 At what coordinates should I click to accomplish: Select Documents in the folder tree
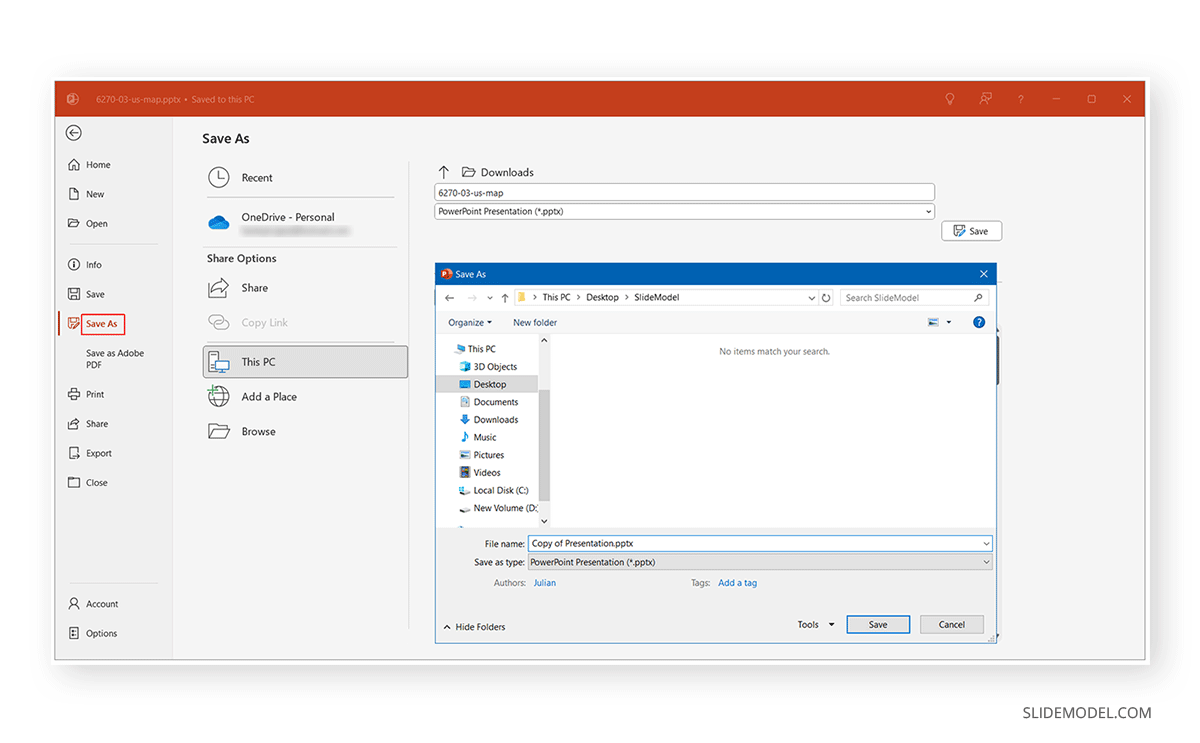point(495,402)
